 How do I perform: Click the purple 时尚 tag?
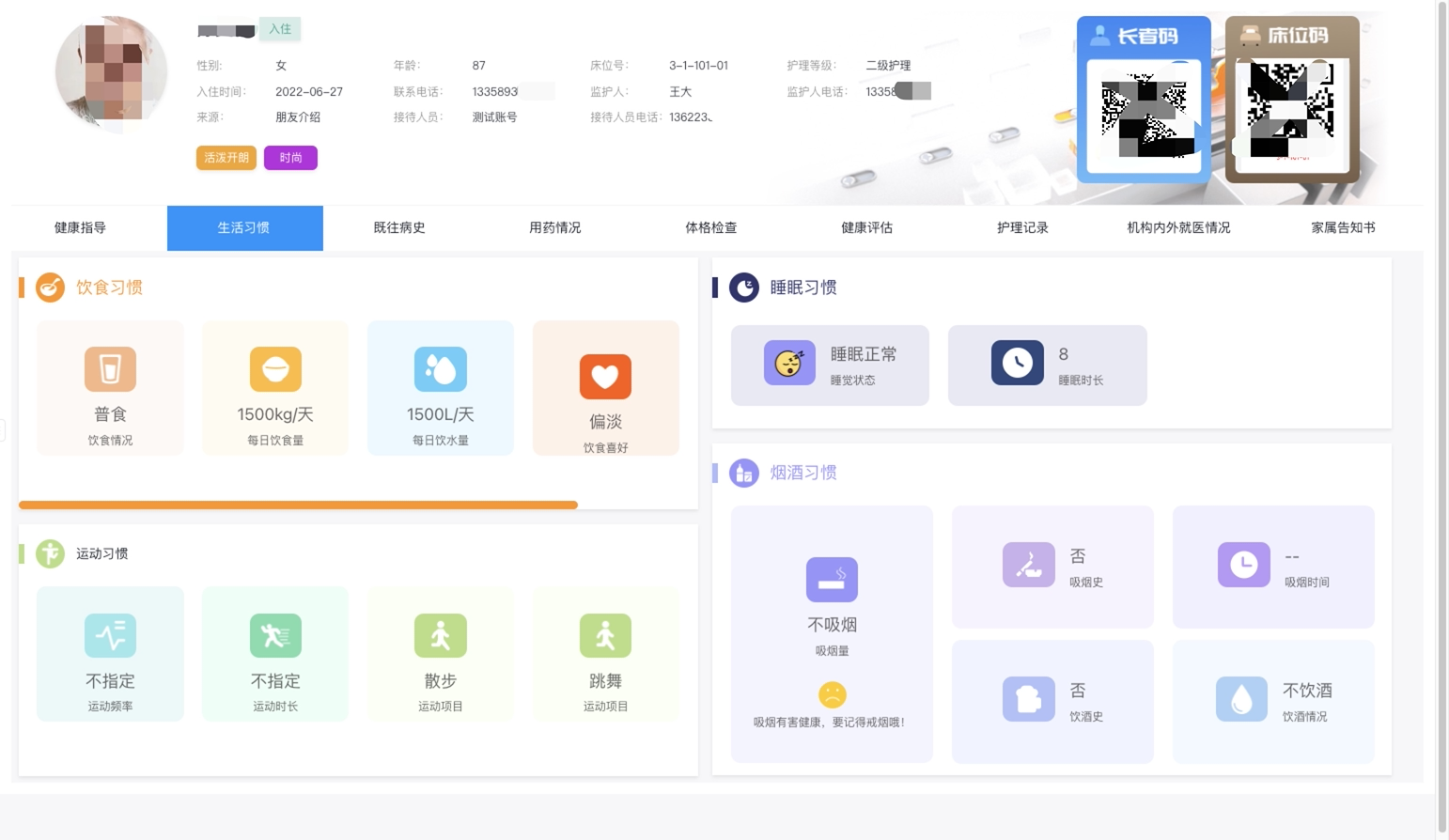[x=290, y=158]
